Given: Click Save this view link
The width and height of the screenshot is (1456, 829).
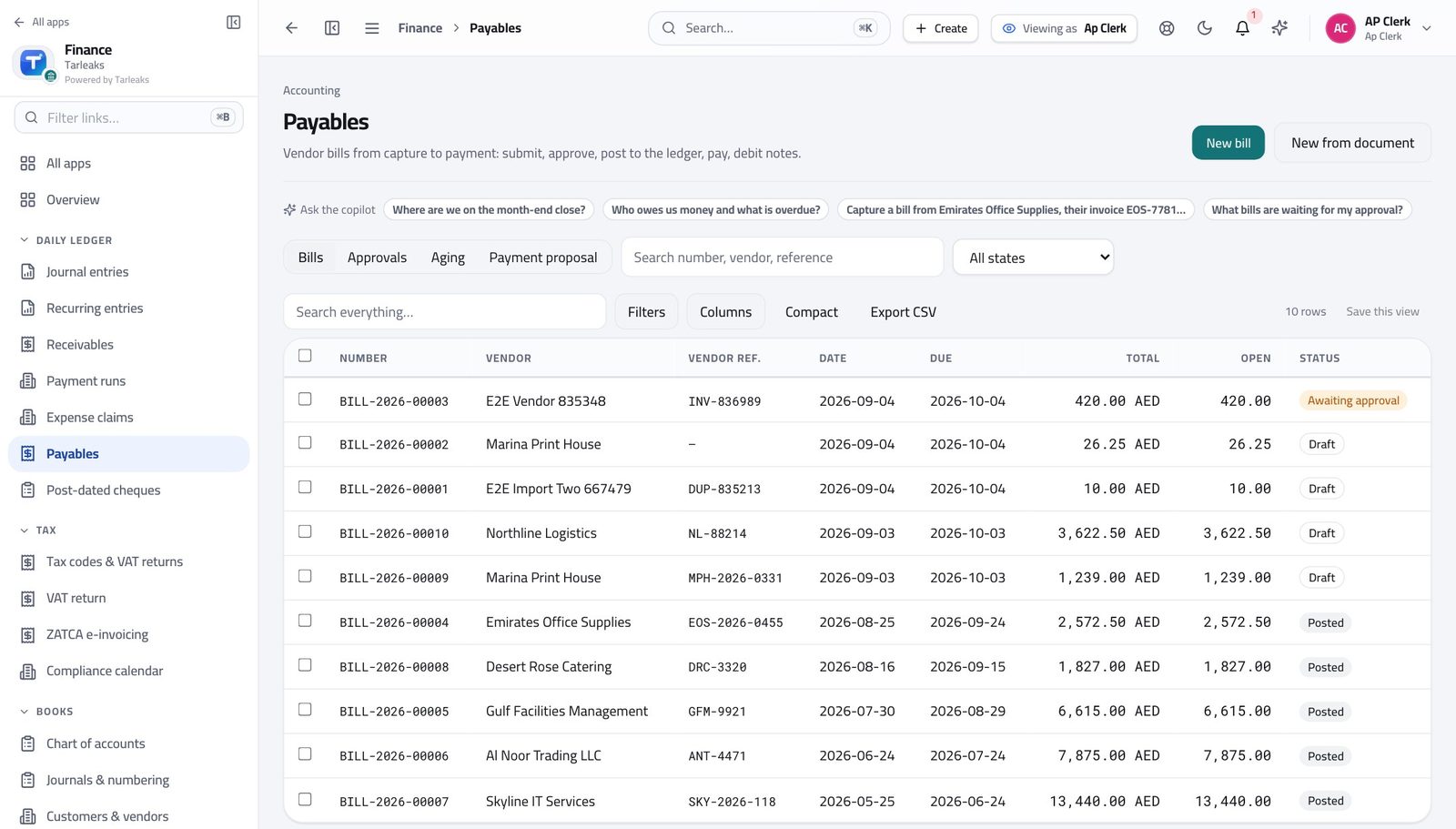Looking at the screenshot, I should click(x=1382, y=311).
